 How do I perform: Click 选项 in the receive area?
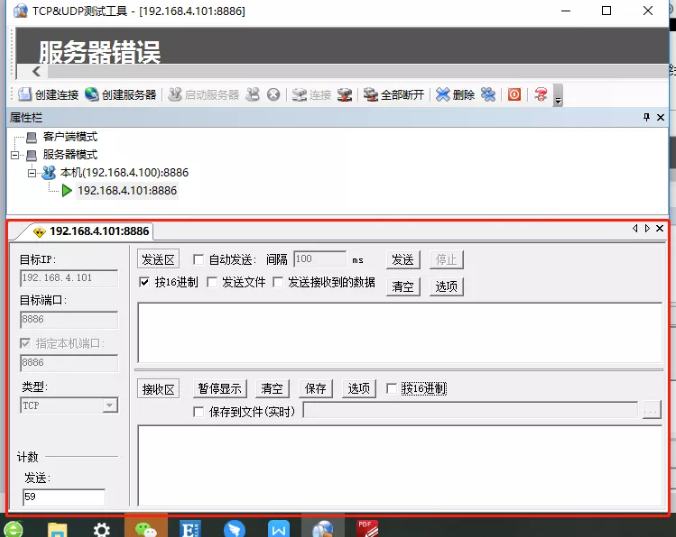(359, 389)
